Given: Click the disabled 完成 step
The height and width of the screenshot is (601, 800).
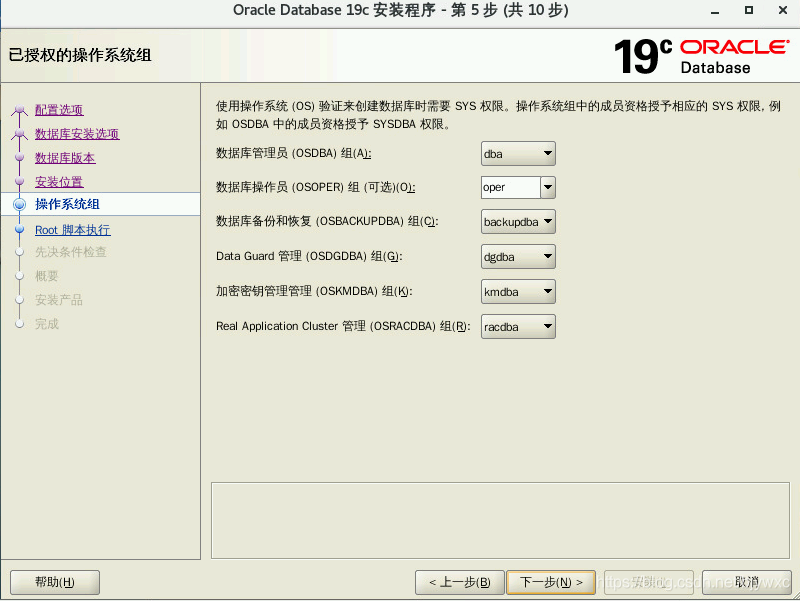Looking at the screenshot, I should click(x=46, y=324).
